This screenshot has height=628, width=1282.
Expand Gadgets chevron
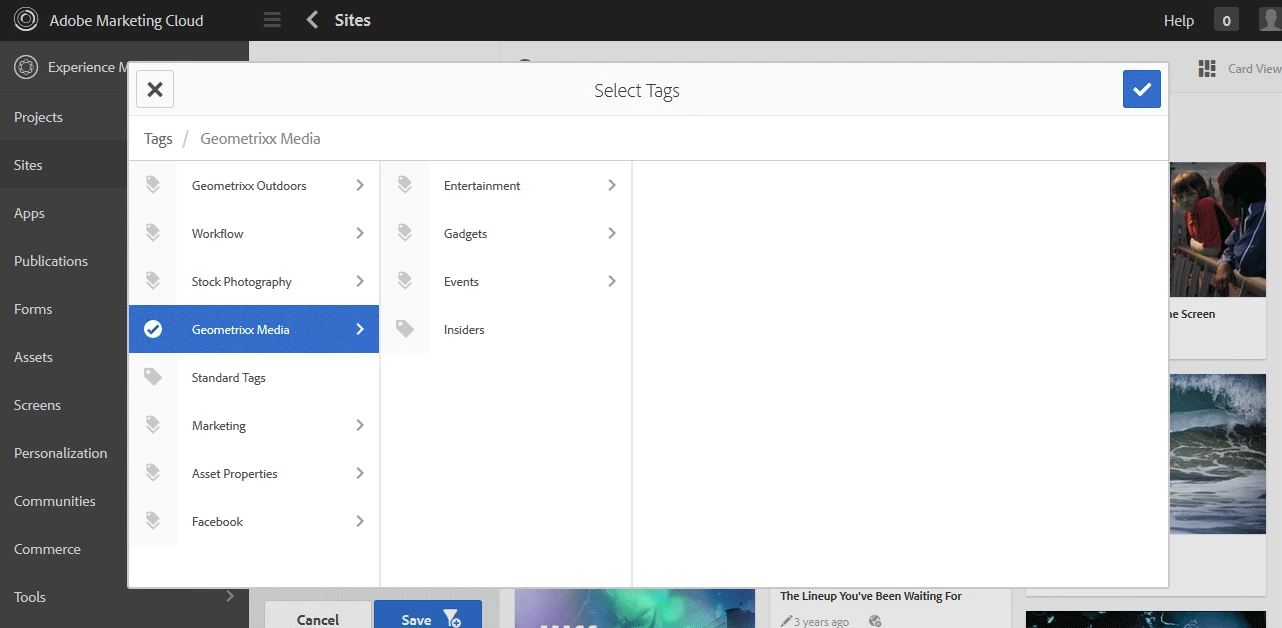click(612, 233)
